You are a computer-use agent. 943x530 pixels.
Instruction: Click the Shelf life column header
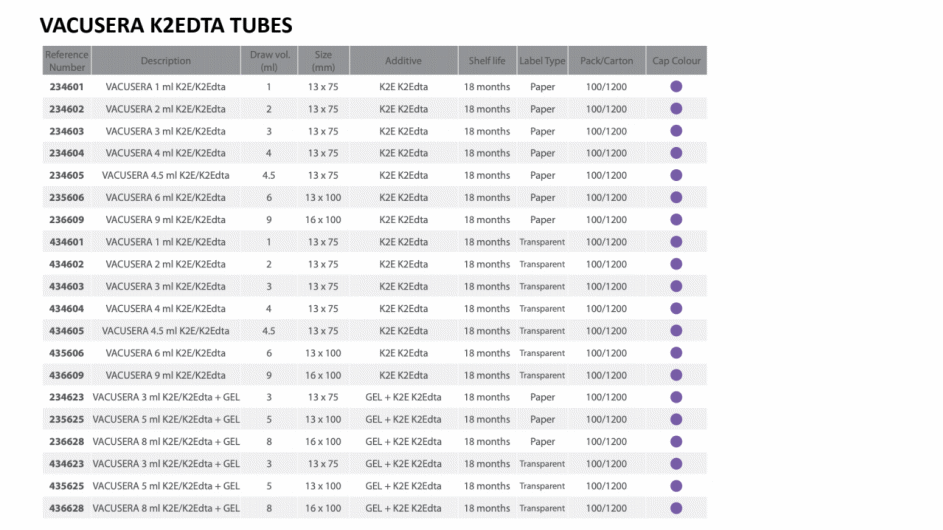487,61
